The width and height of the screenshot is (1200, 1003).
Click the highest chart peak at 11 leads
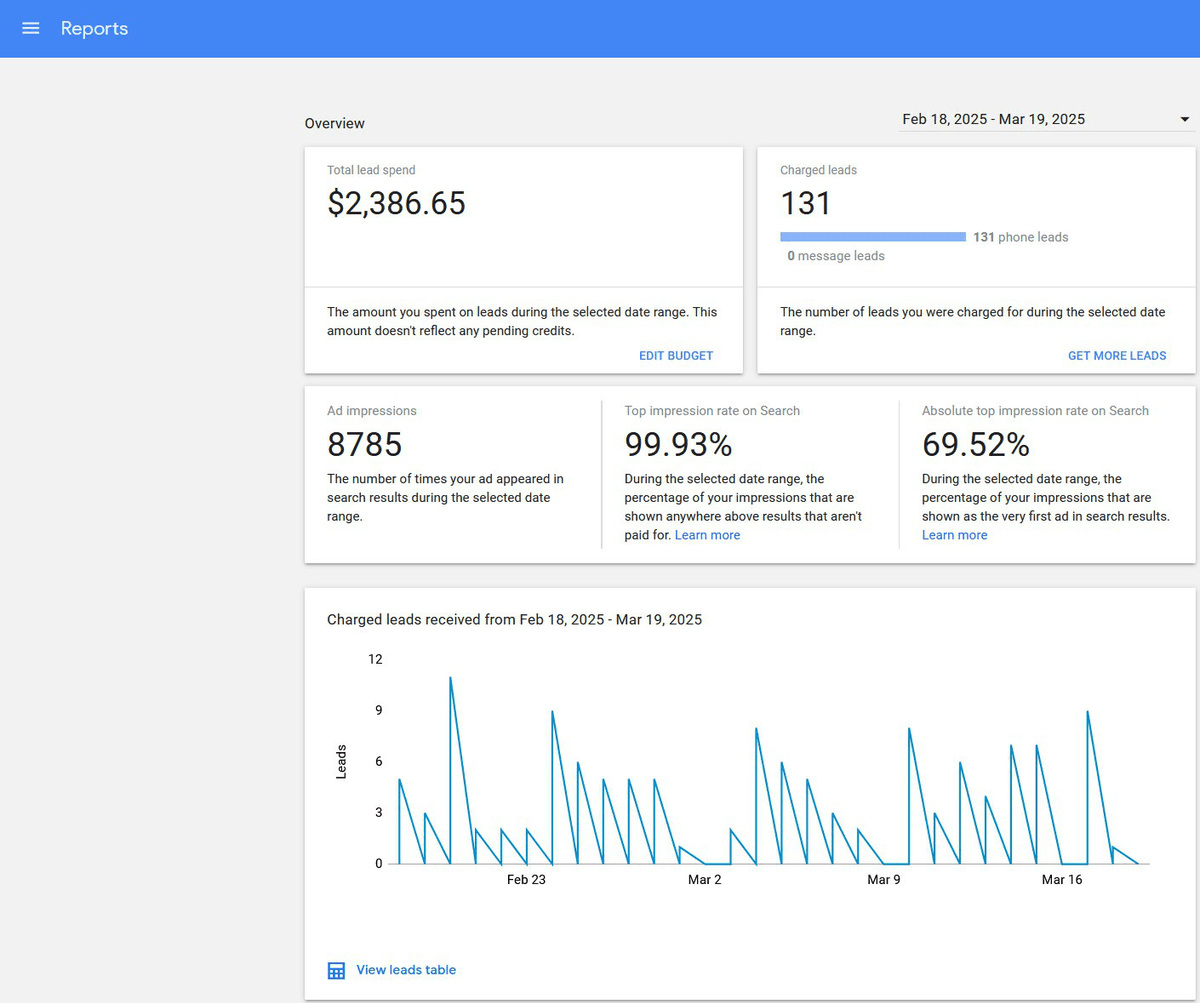tap(451, 677)
